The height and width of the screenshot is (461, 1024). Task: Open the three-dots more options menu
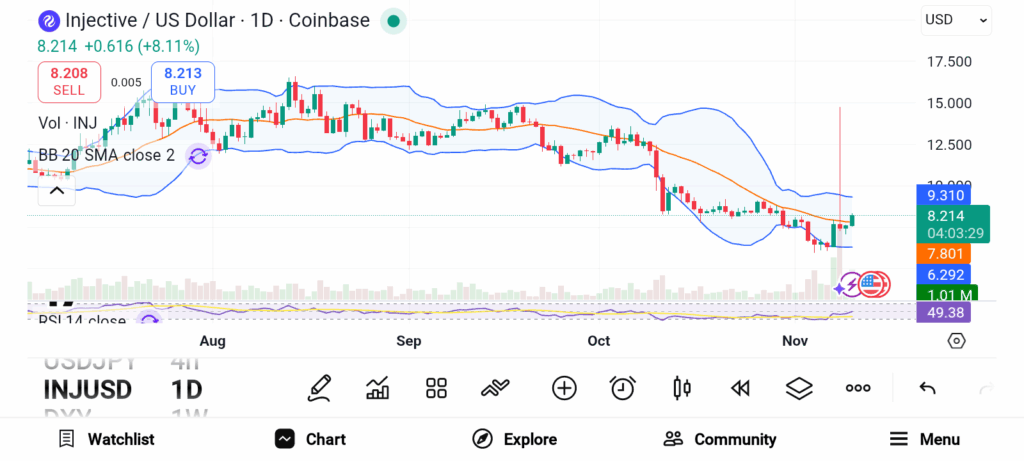pos(858,388)
